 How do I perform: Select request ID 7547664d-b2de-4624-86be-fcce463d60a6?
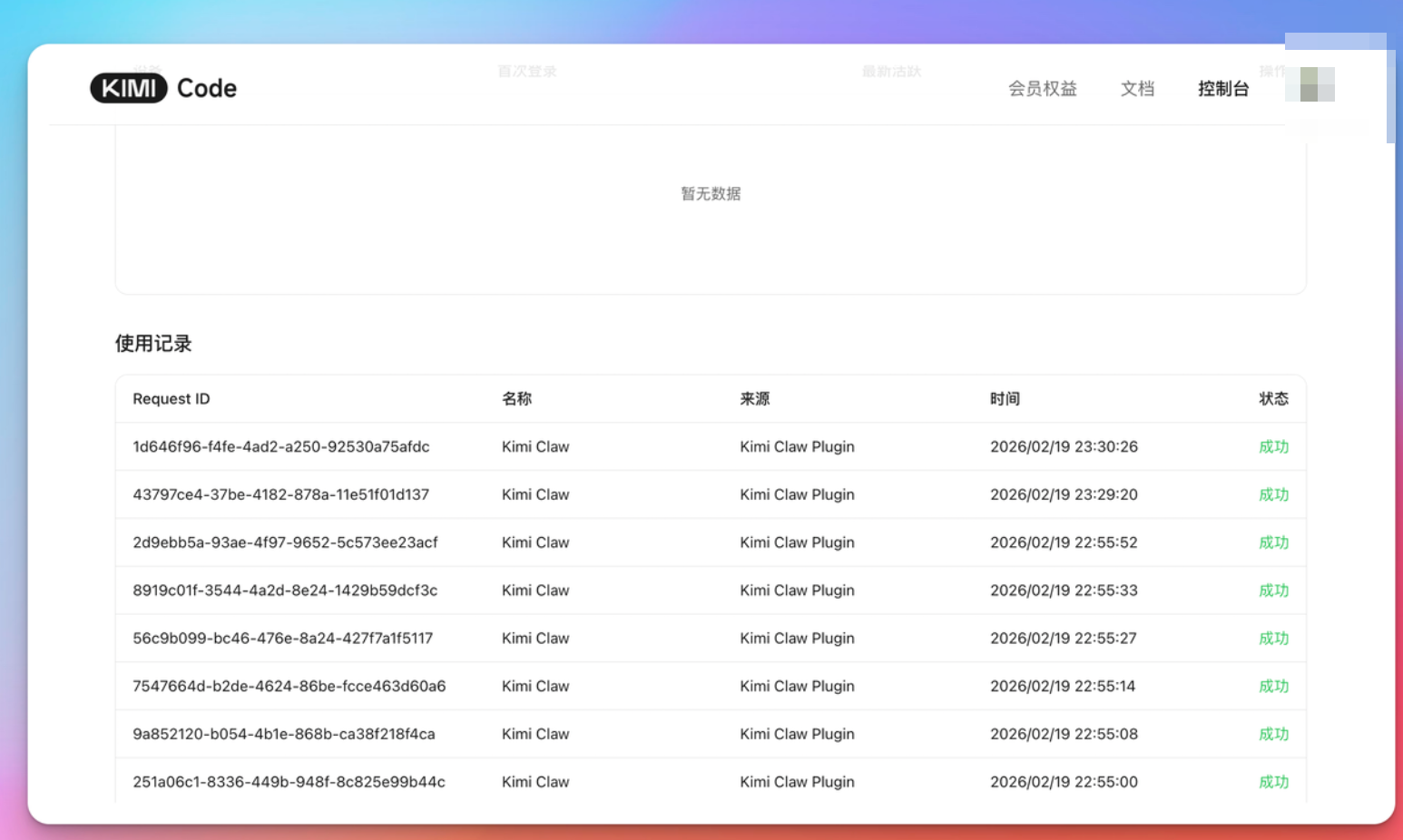[289, 687]
